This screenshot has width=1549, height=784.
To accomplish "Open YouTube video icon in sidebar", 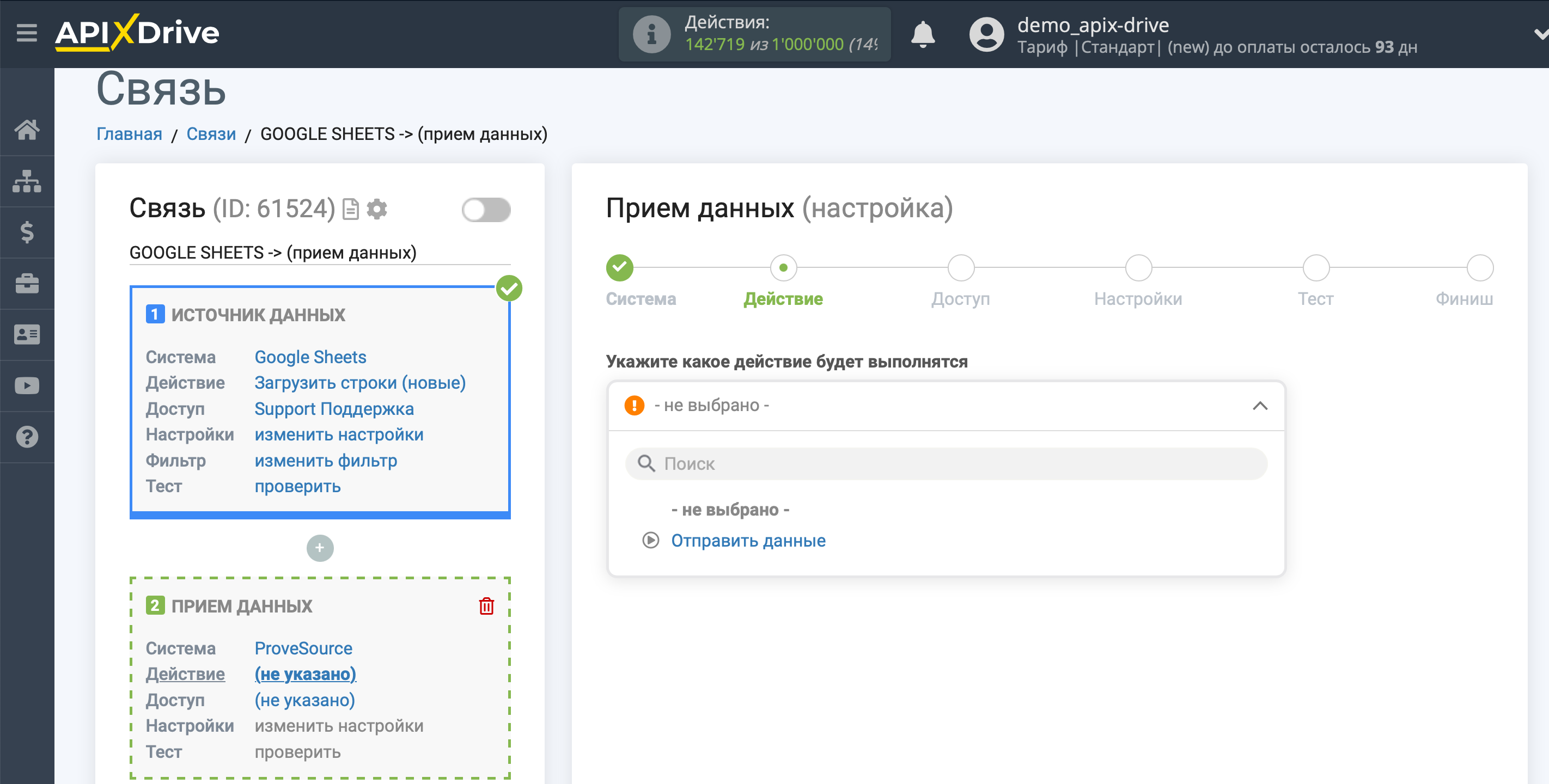I will click(x=27, y=385).
